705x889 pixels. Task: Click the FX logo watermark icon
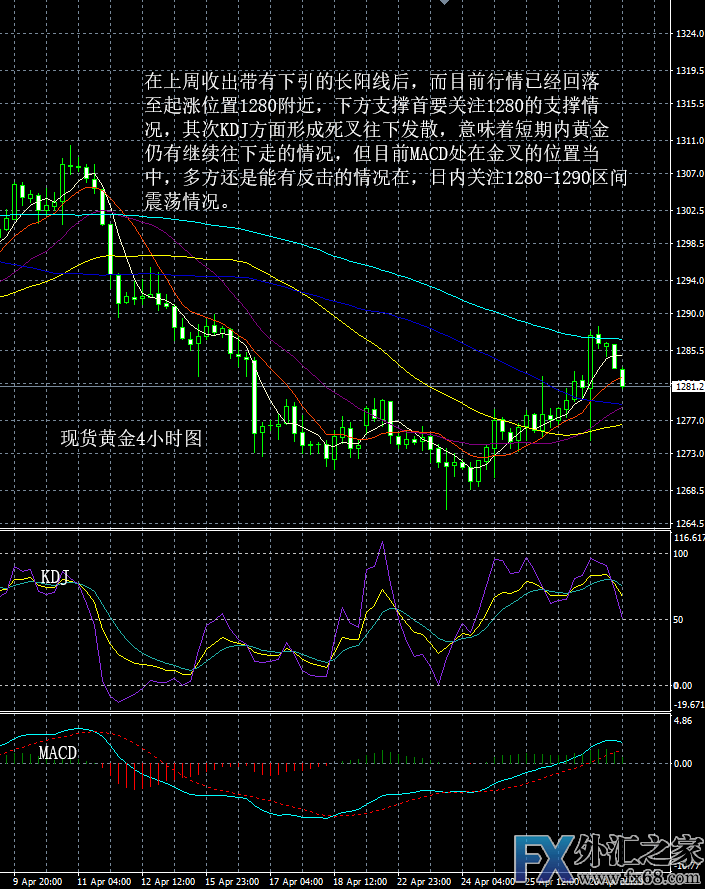coord(543,853)
